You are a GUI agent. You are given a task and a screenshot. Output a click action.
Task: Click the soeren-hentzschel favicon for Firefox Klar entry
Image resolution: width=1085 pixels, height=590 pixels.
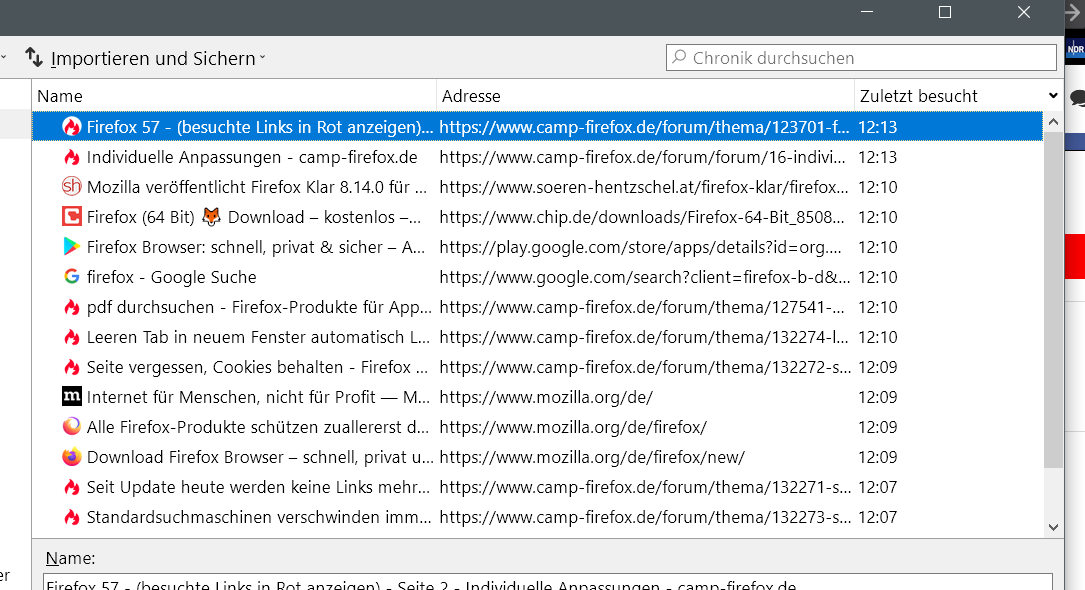coord(71,187)
